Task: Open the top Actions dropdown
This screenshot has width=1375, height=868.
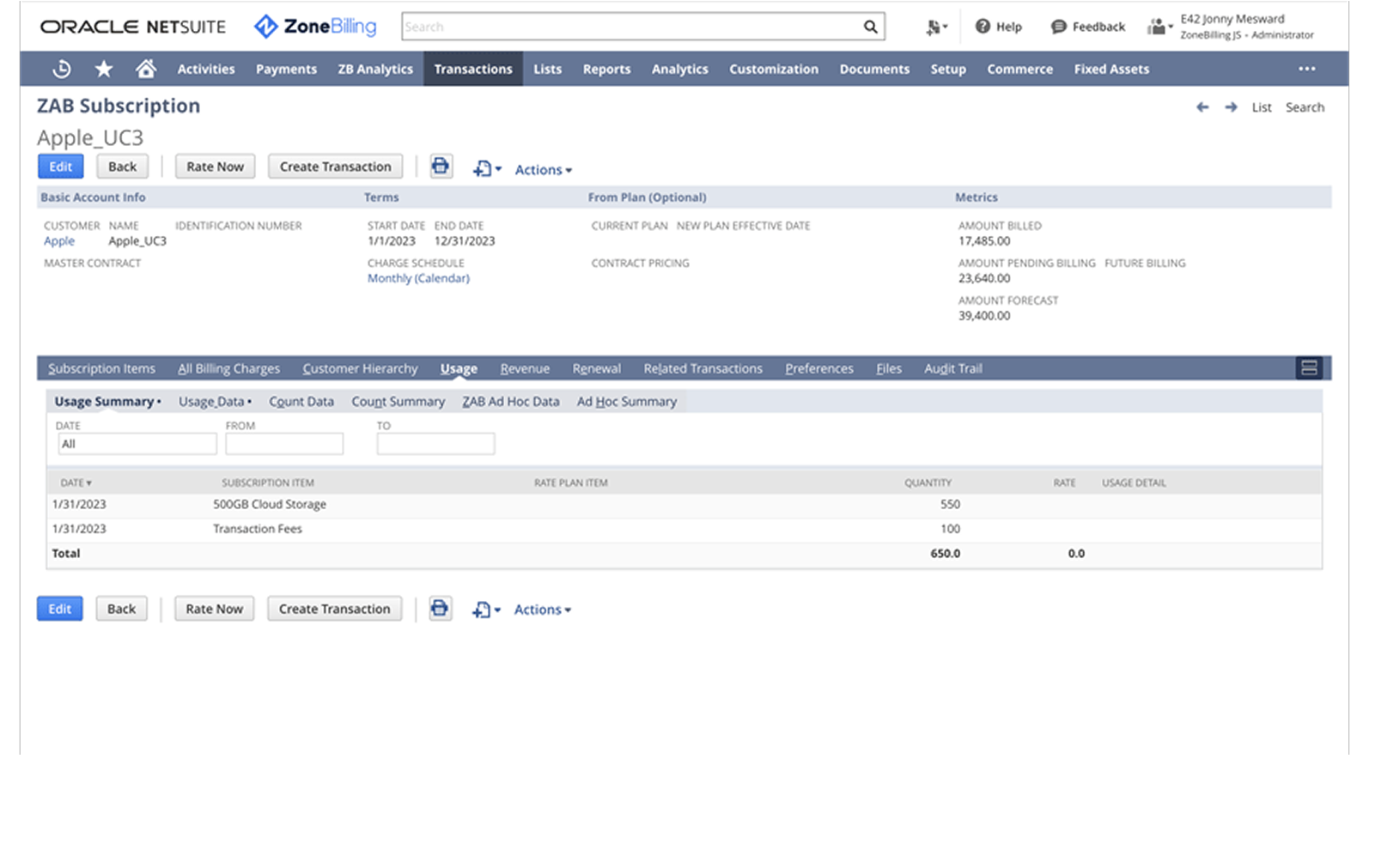Action: click(544, 170)
